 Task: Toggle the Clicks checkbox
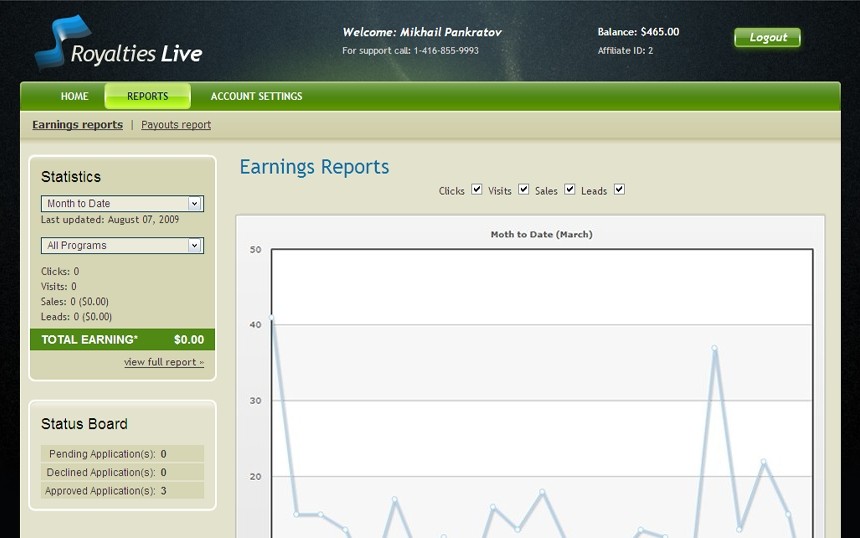pos(477,189)
